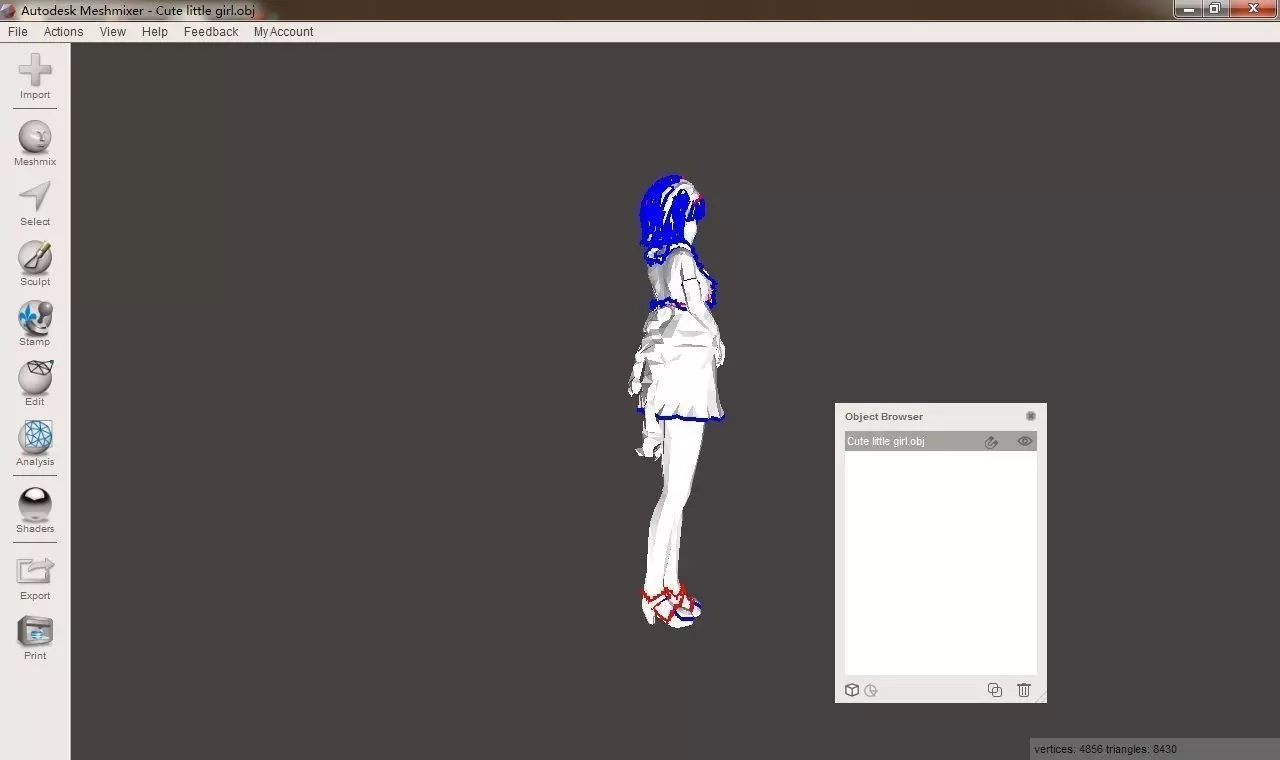The width and height of the screenshot is (1280, 760).
Task: Open the Stamp tool
Action: (35, 324)
